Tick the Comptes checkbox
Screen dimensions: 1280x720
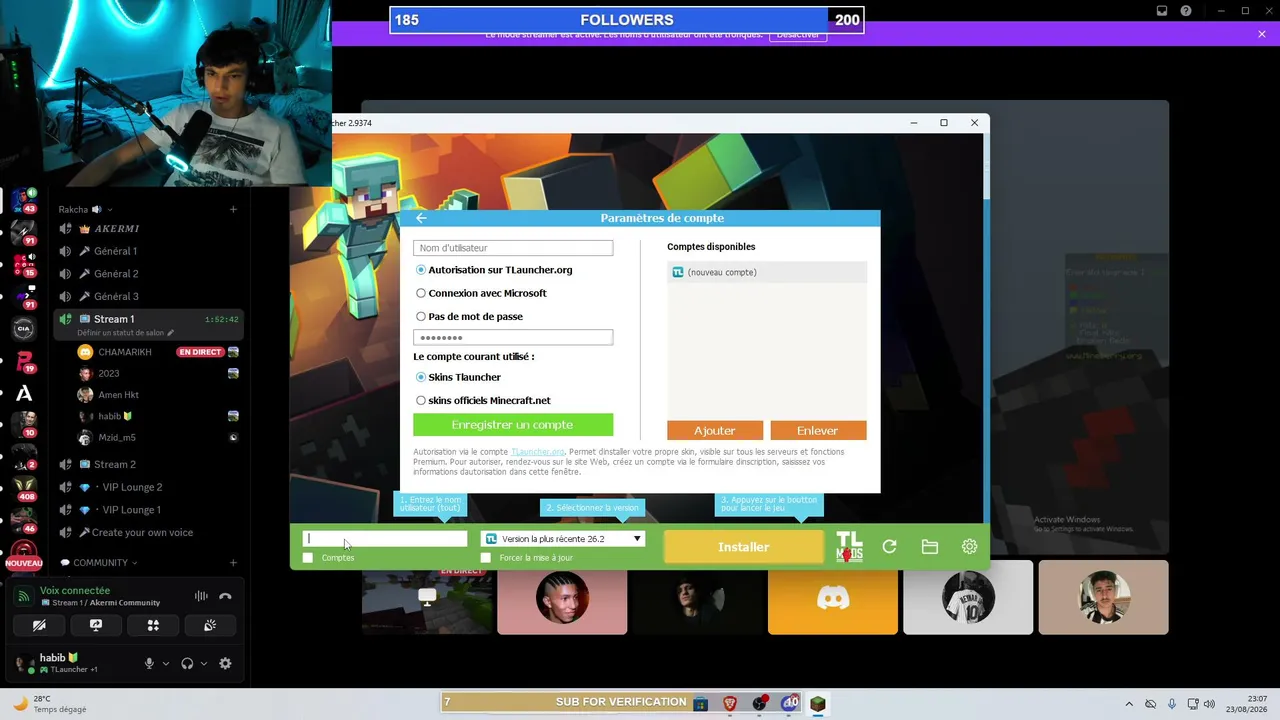[x=308, y=558]
